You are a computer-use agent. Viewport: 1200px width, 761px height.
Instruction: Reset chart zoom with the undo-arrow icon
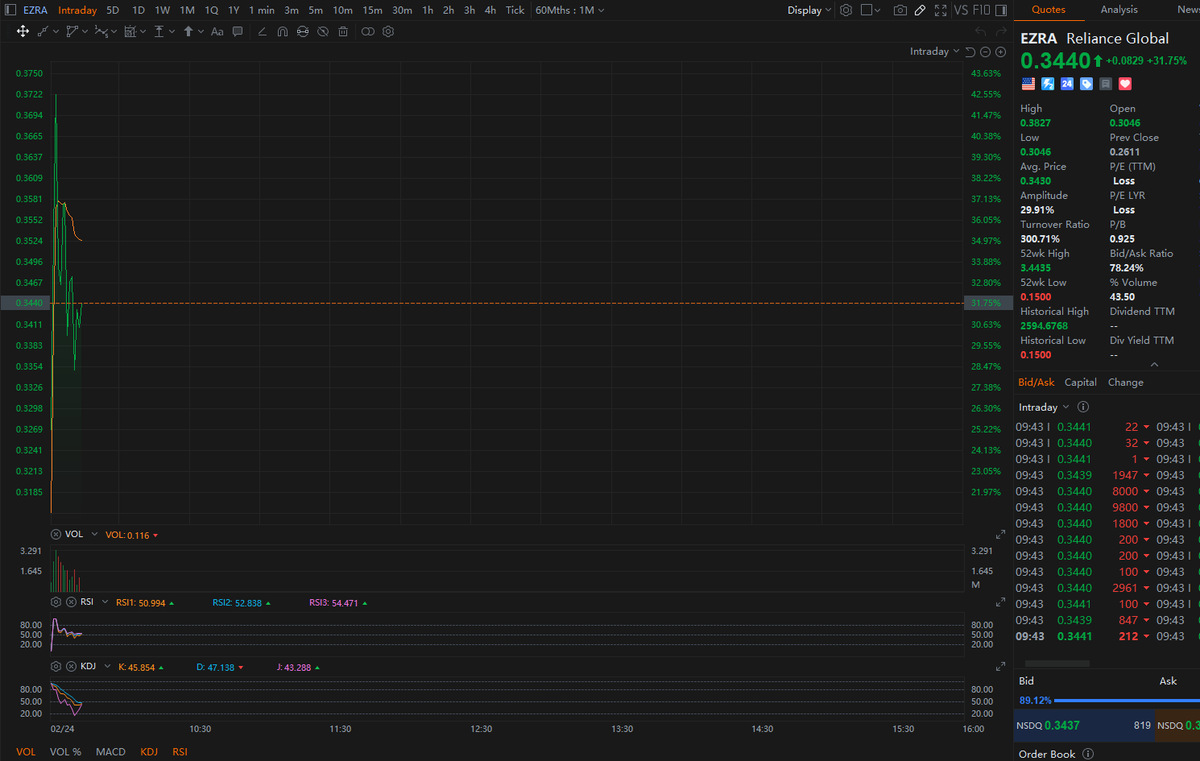(x=970, y=52)
